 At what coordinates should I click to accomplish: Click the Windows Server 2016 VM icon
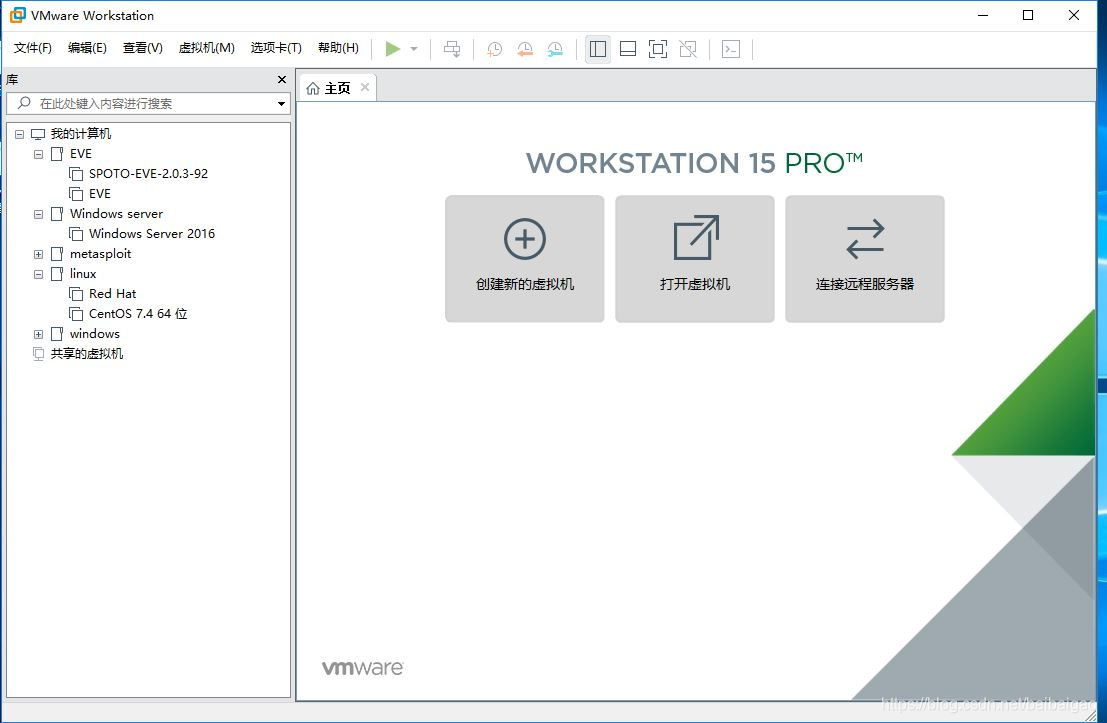point(76,234)
